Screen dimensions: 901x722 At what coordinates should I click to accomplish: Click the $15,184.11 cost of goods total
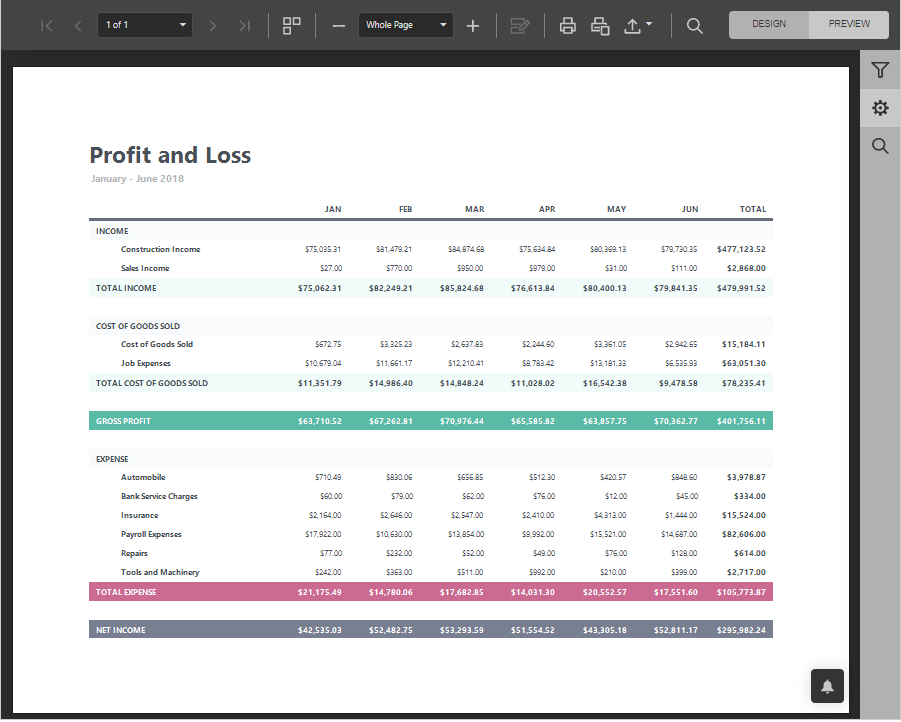click(x=744, y=344)
